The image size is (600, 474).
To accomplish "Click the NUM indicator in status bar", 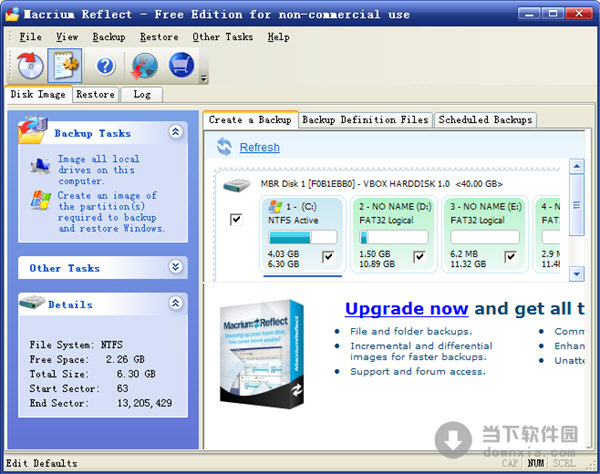I will (536, 463).
